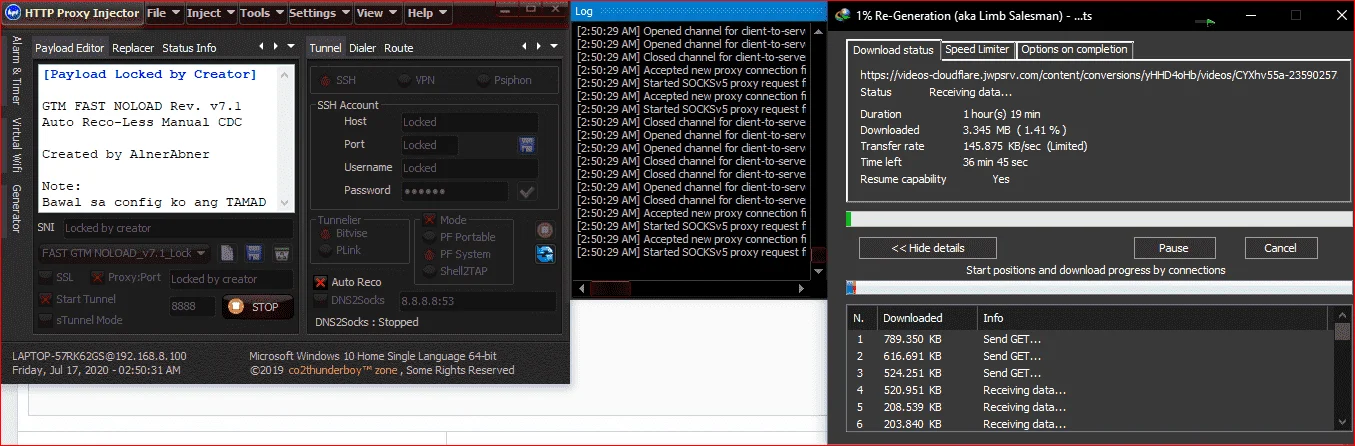Open the tab list dropdown arrow on Tunnel tab strip
This screenshot has width=1355, height=446.
click(x=552, y=47)
